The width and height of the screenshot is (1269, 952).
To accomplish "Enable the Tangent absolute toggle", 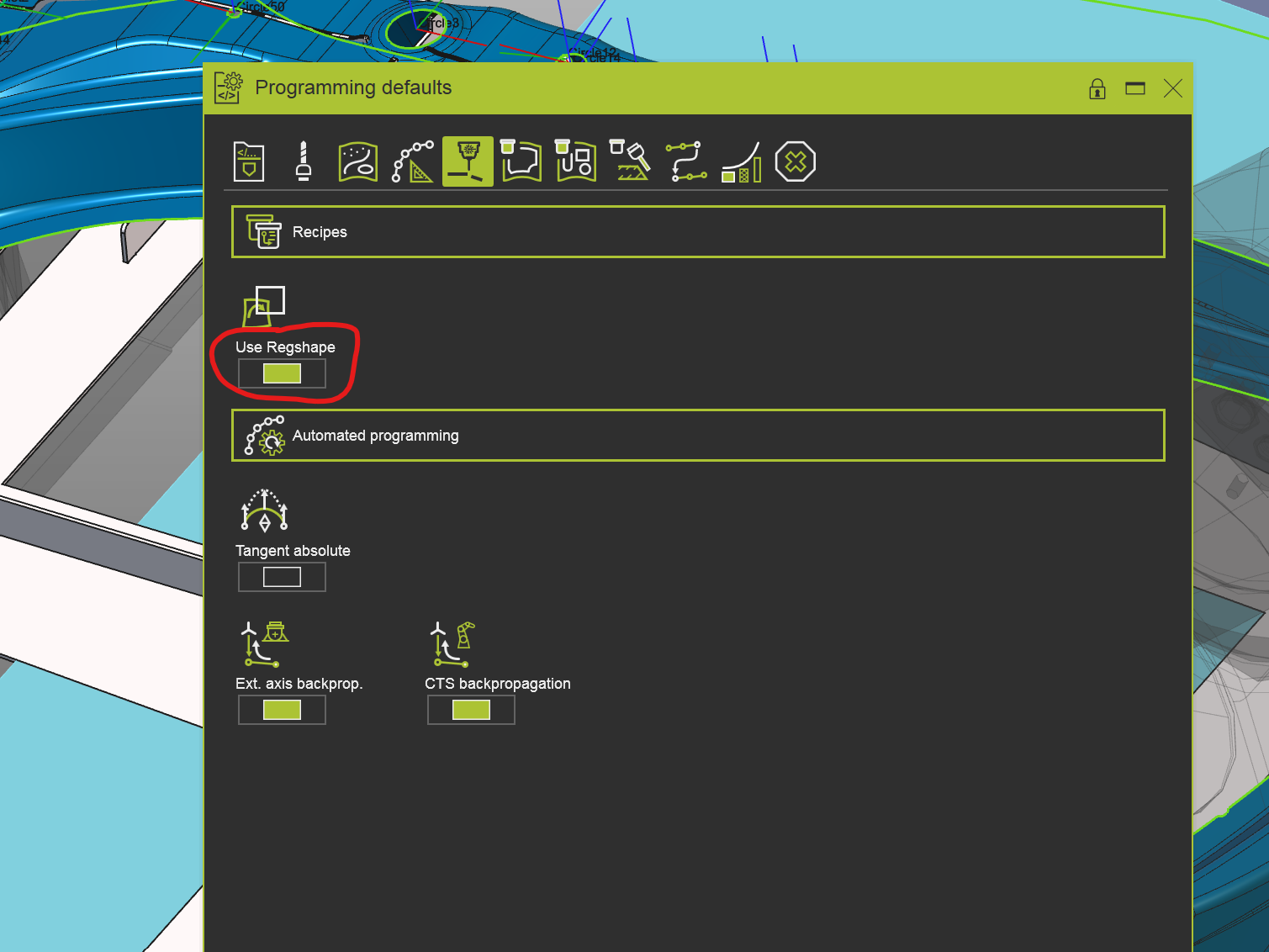I will 282,577.
